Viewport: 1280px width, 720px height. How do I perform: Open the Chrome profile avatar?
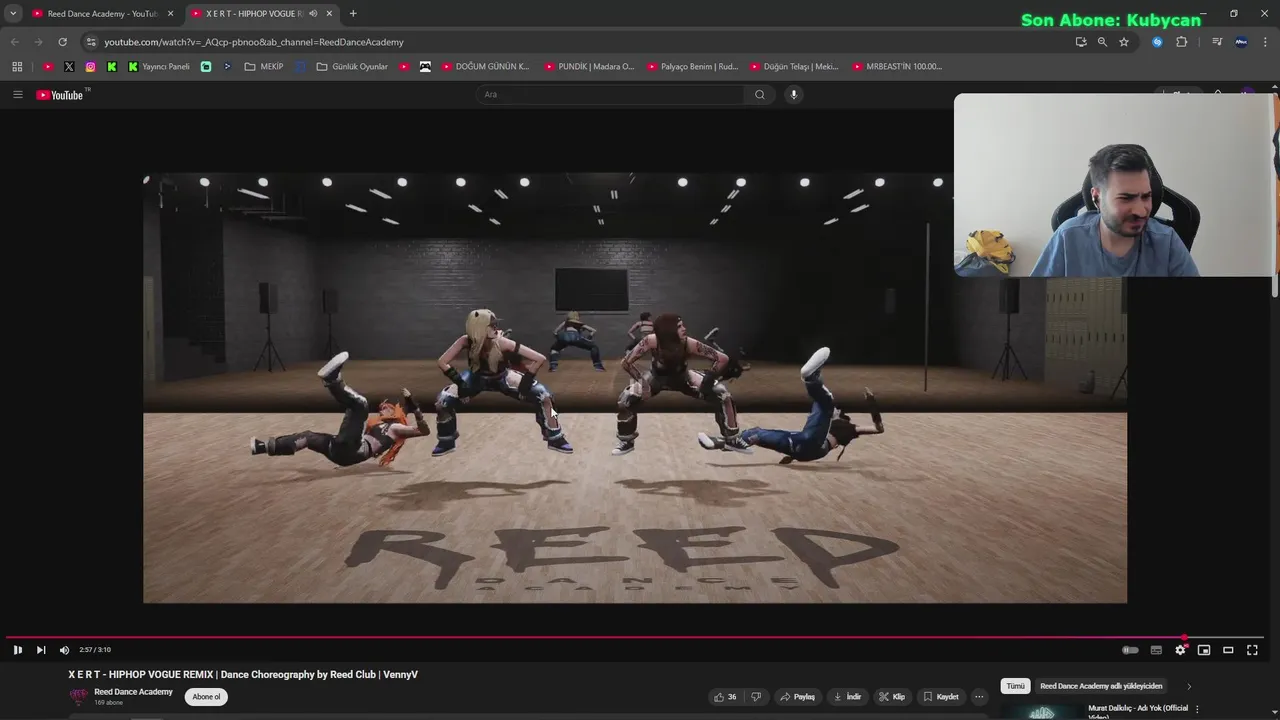1241,42
